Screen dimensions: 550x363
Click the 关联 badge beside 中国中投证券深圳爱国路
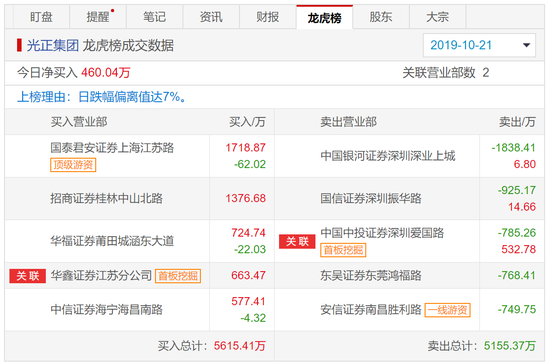click(x=297, y=241)
